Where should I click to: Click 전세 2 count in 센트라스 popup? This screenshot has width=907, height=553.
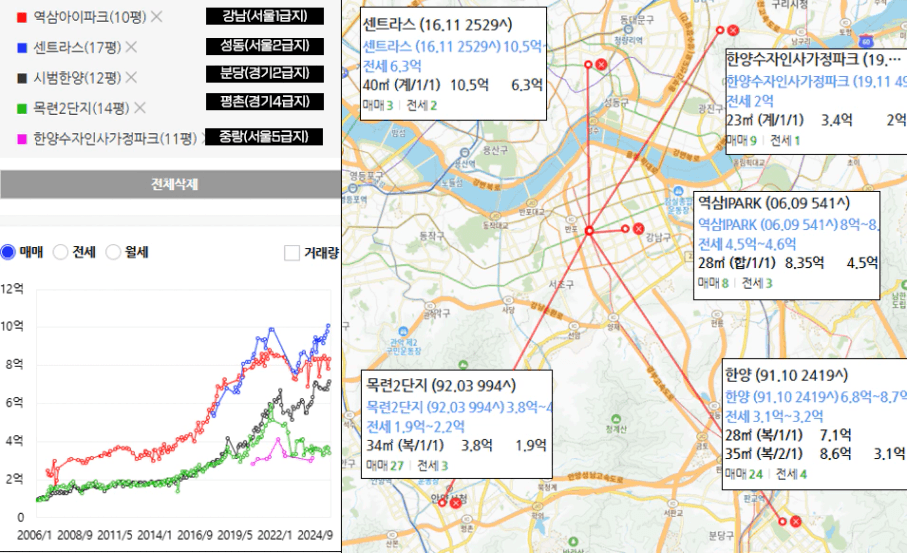point(422,105)
